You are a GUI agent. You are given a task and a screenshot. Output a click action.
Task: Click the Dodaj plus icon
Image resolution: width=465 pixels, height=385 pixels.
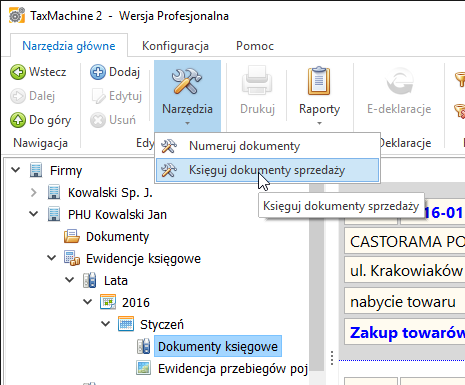(x=98, y=72)
